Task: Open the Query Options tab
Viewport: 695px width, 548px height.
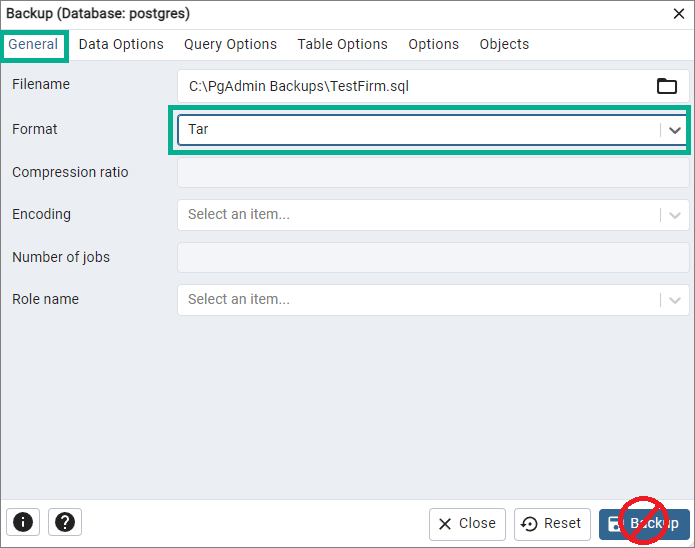Action: point(230,44)
